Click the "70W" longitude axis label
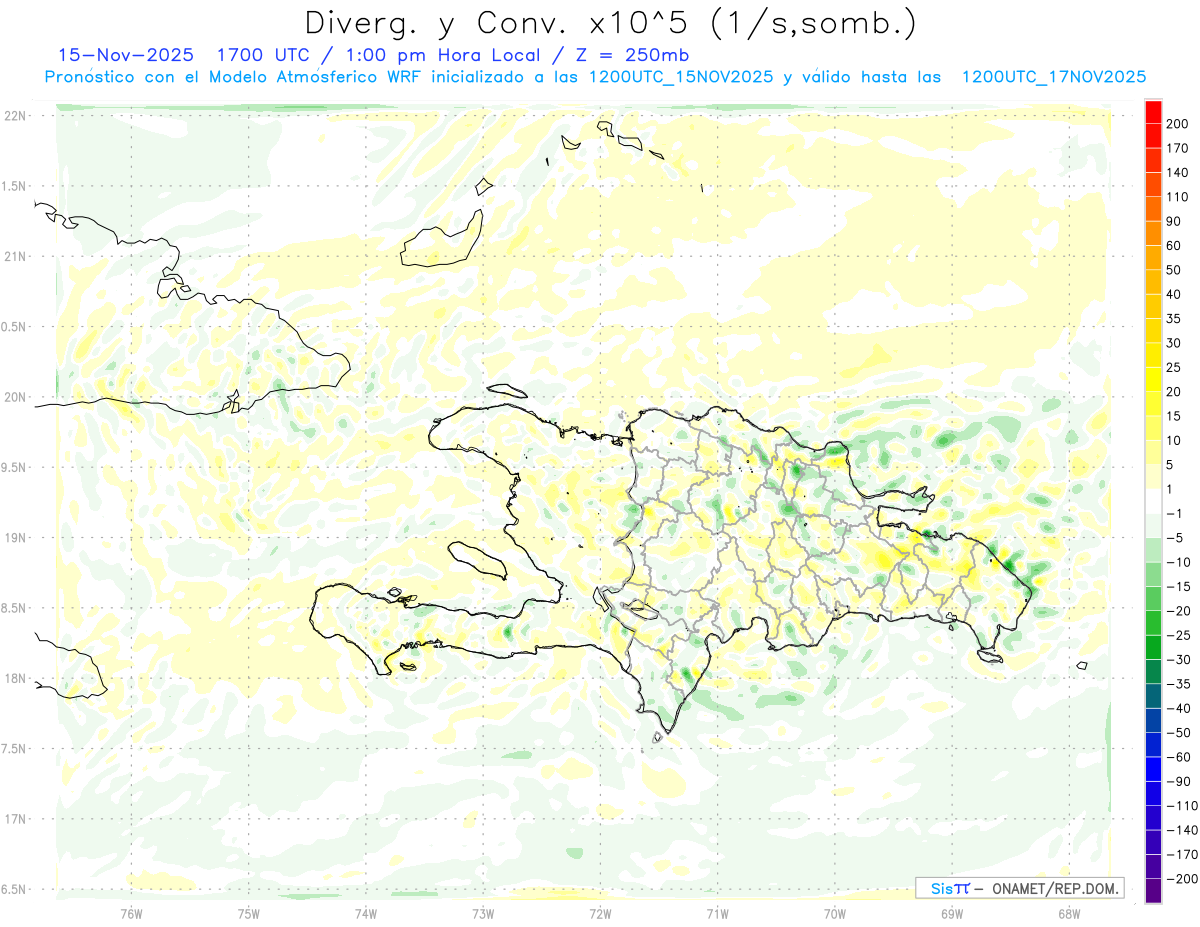 (x=835, y=913)
